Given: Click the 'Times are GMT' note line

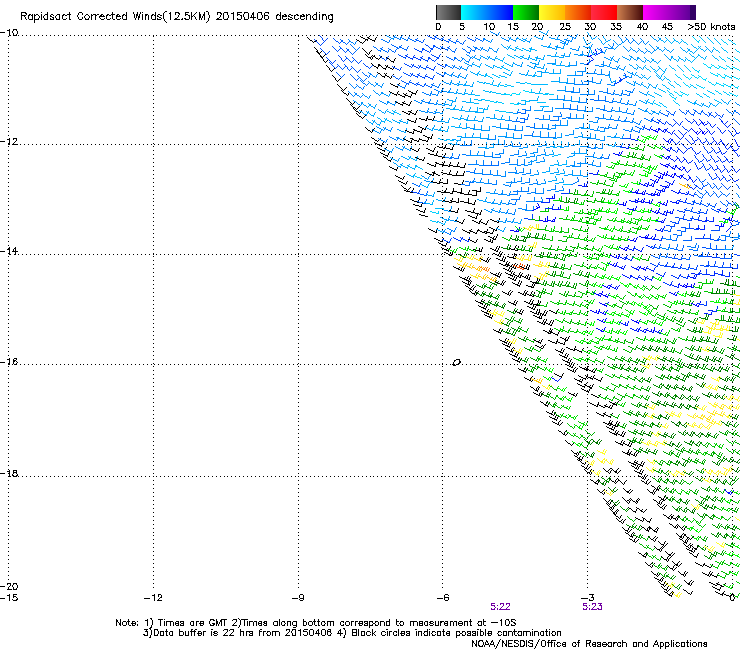Looking at the screenshot, I should pyautogui.click(x=316, y=623).
